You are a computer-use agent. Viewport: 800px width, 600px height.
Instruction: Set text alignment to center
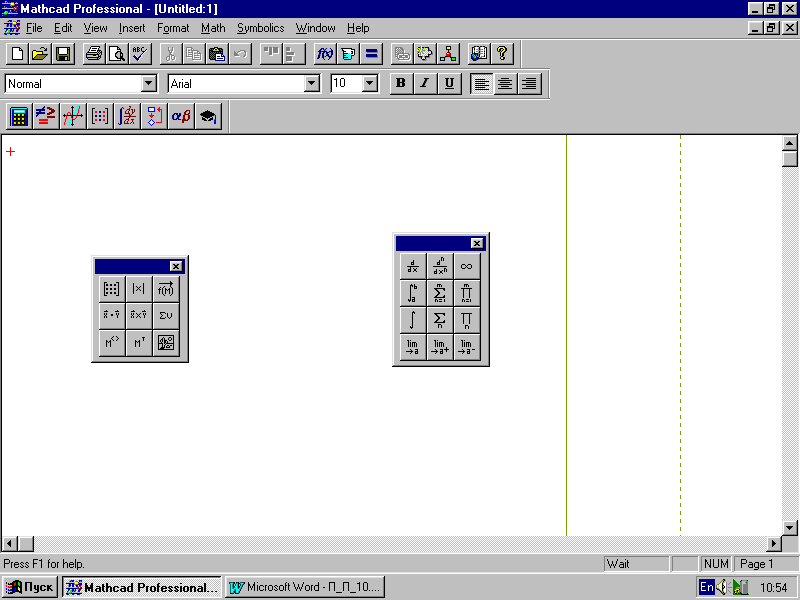[x=505, y=84]
